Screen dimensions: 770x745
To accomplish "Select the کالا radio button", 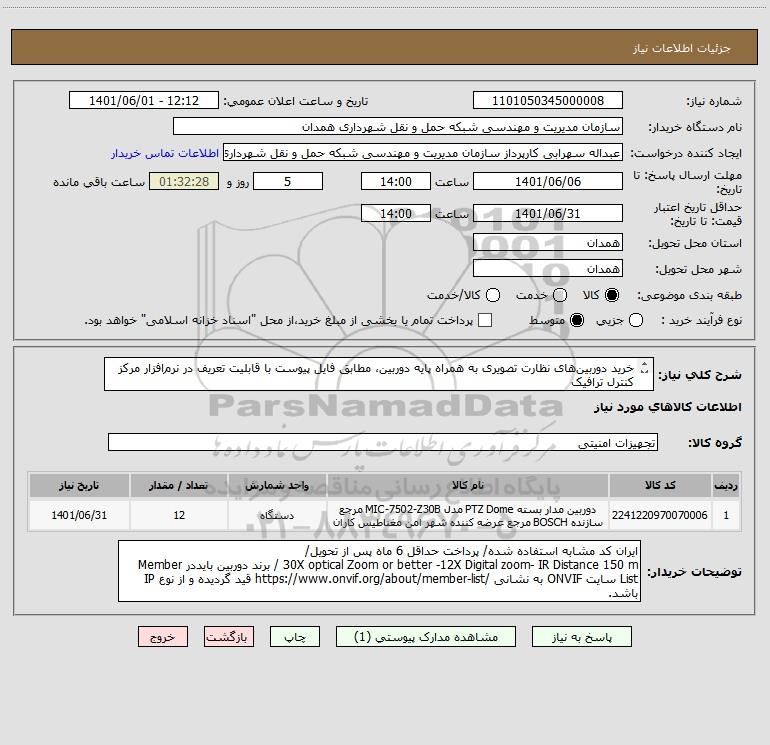I will (611, 295).
